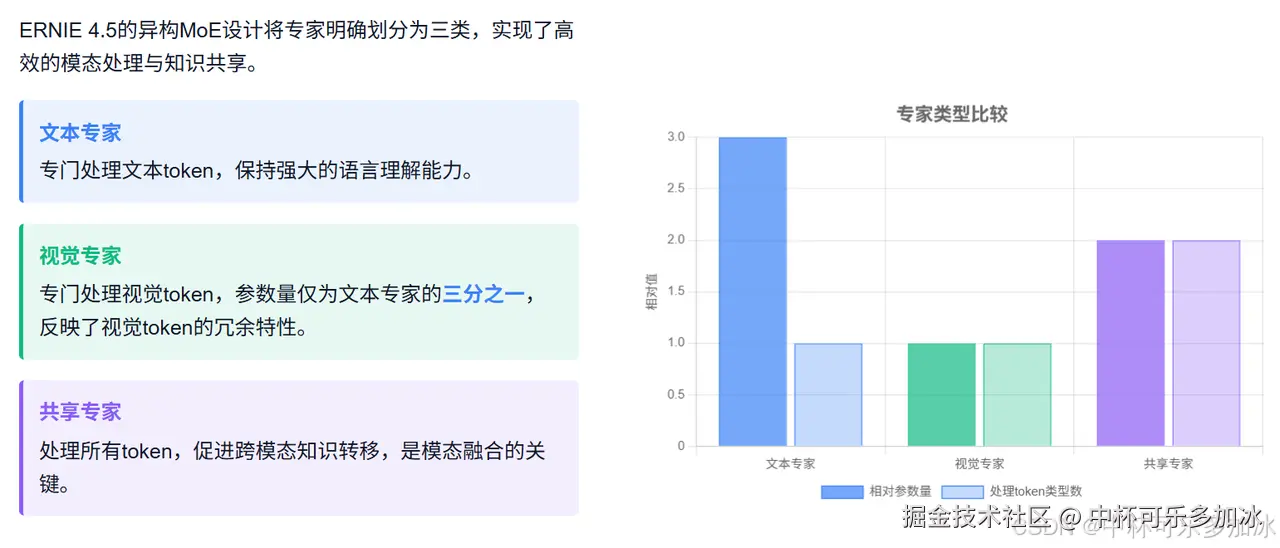Click the 共享专家 card heading
The height and width of the screenshot is (548, 1280).
point(80,412)
